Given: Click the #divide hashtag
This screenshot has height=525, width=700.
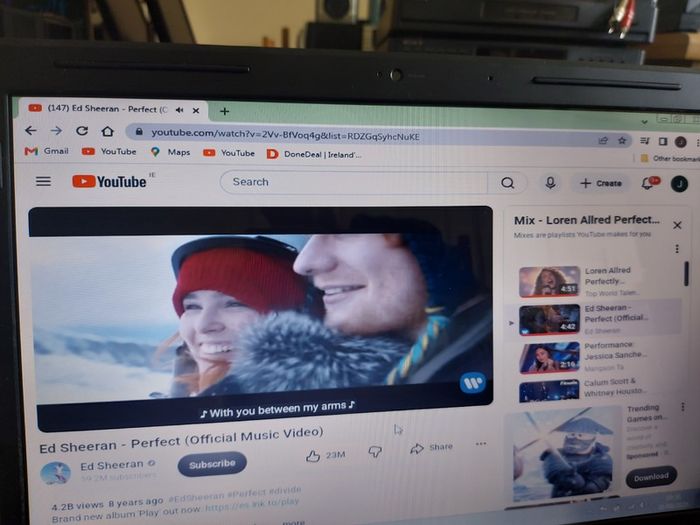Looking at the screenshot, I should pyautogui.click(x=285, y=491).
